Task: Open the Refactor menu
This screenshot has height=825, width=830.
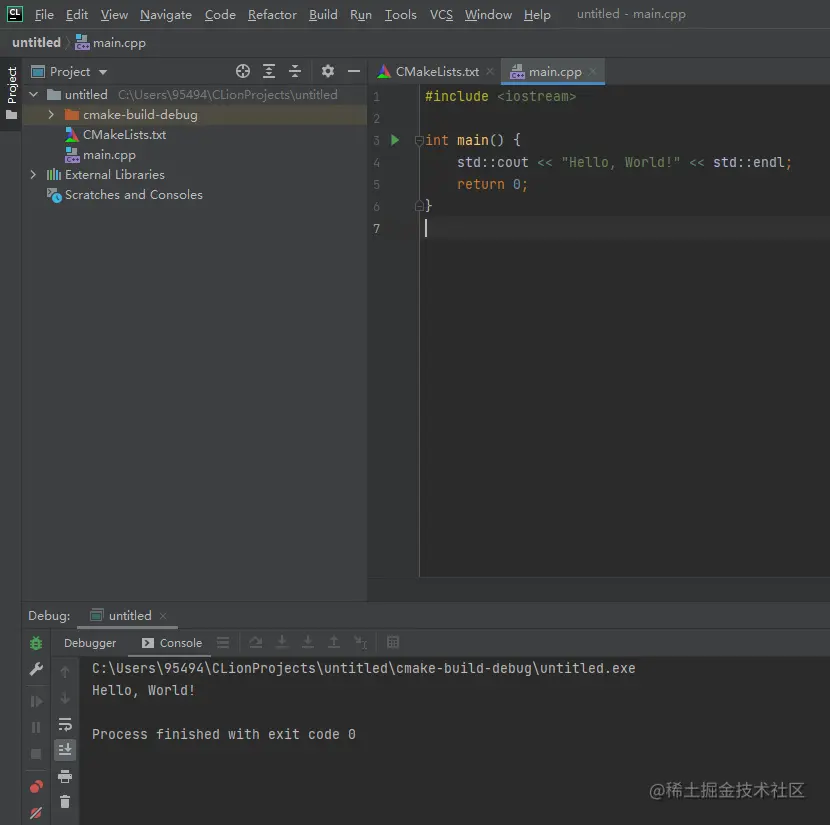Action: tap(272, 15)
